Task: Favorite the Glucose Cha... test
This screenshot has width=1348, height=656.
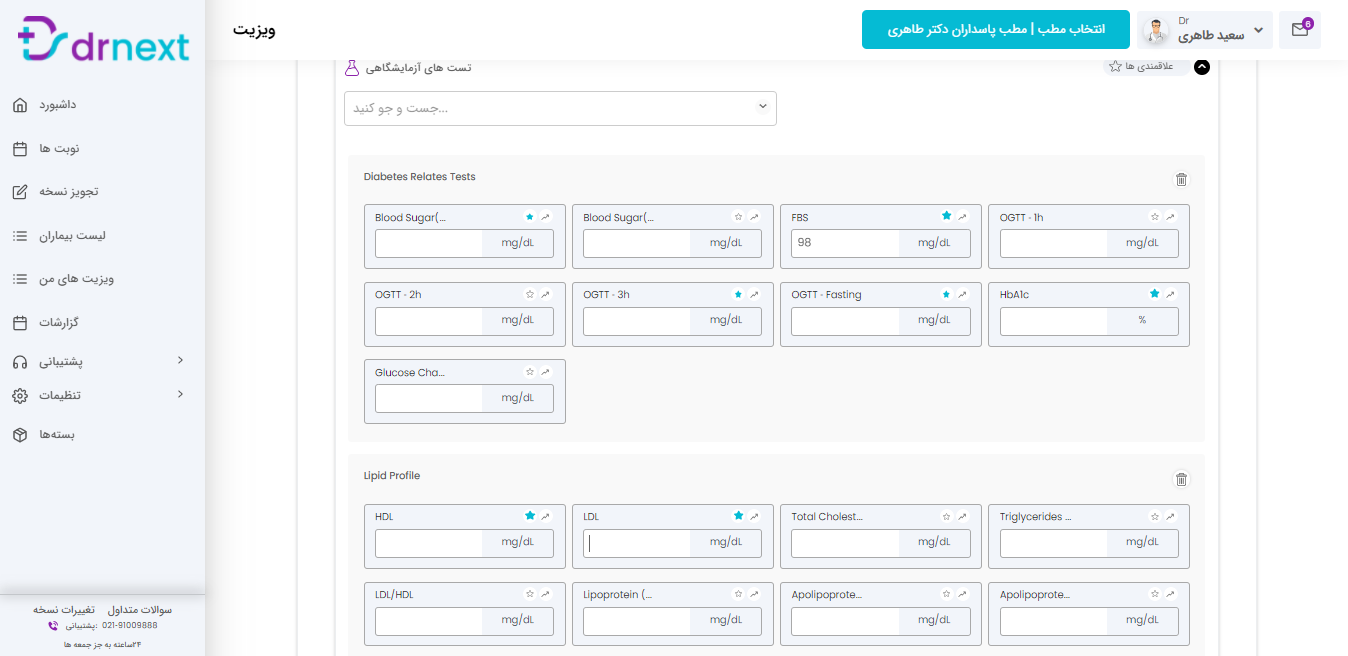Action: pyautogui.click(x=531, y=372)
